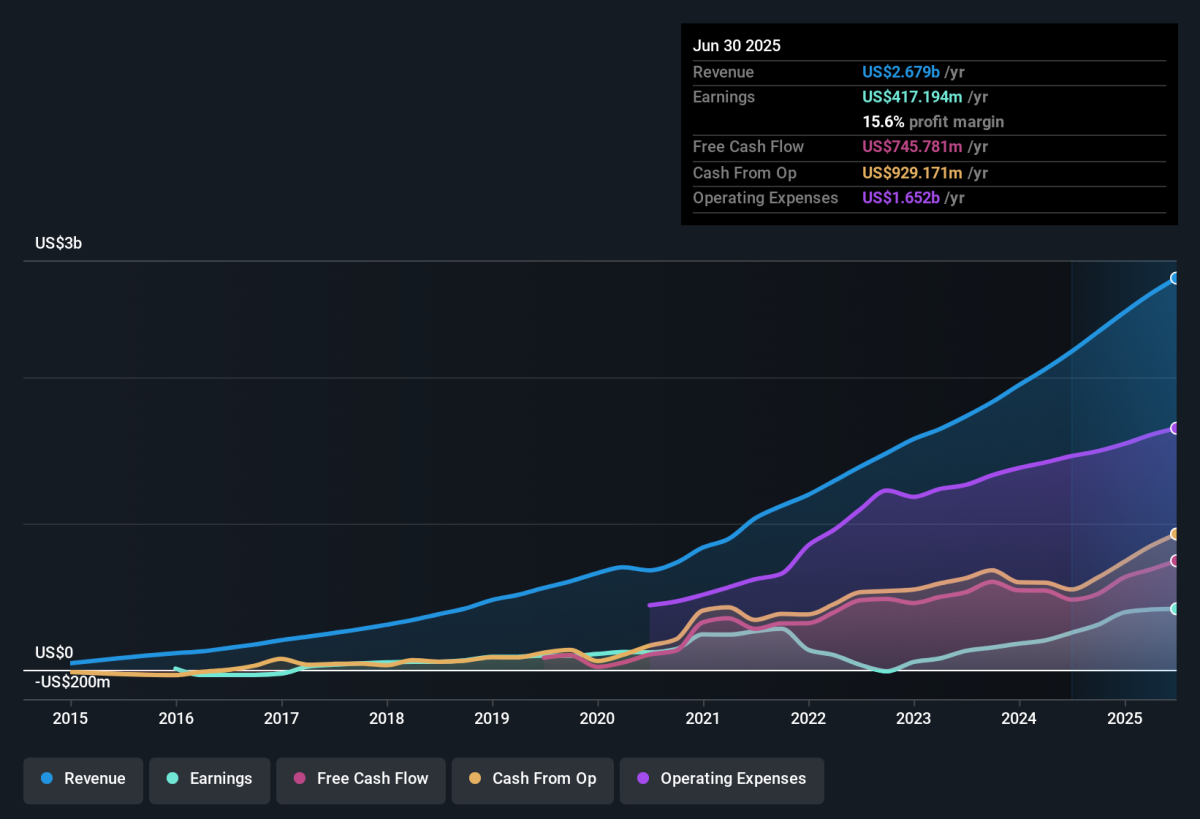1200x819 pixels.
Task: Click the Revenue endpoint marker on chart
Action: tap(1176, 278)
